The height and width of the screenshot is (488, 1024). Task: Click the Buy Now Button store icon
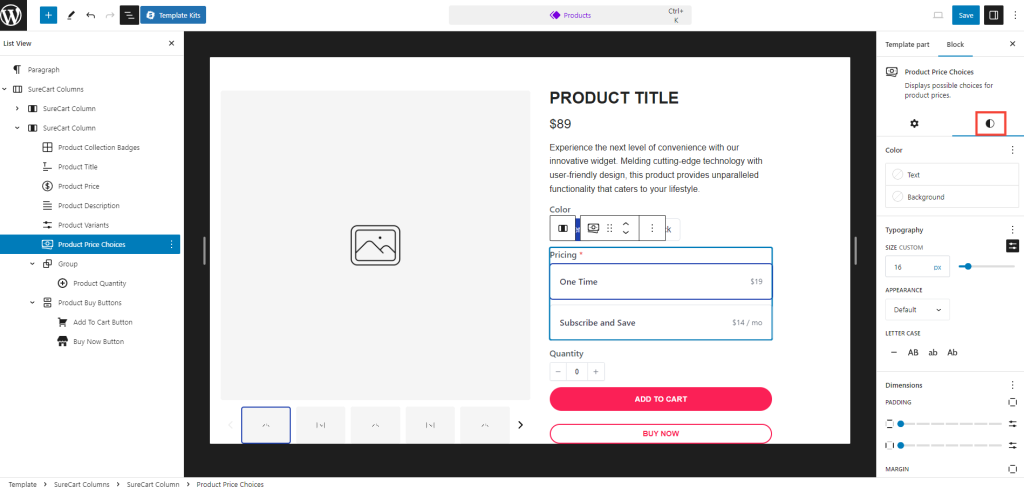tap(63, 342)
